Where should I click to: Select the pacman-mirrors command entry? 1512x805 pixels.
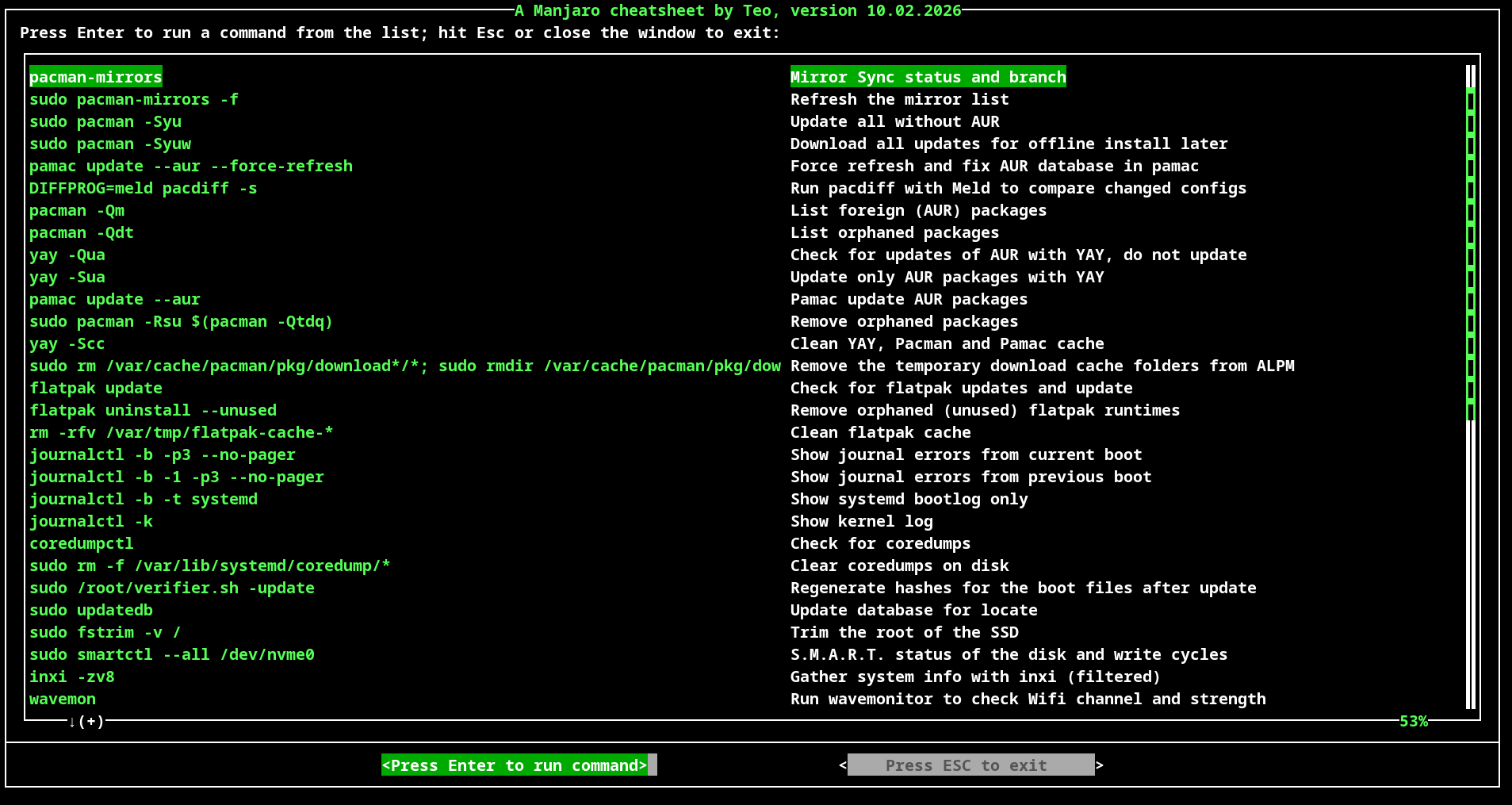click(95, 77)
